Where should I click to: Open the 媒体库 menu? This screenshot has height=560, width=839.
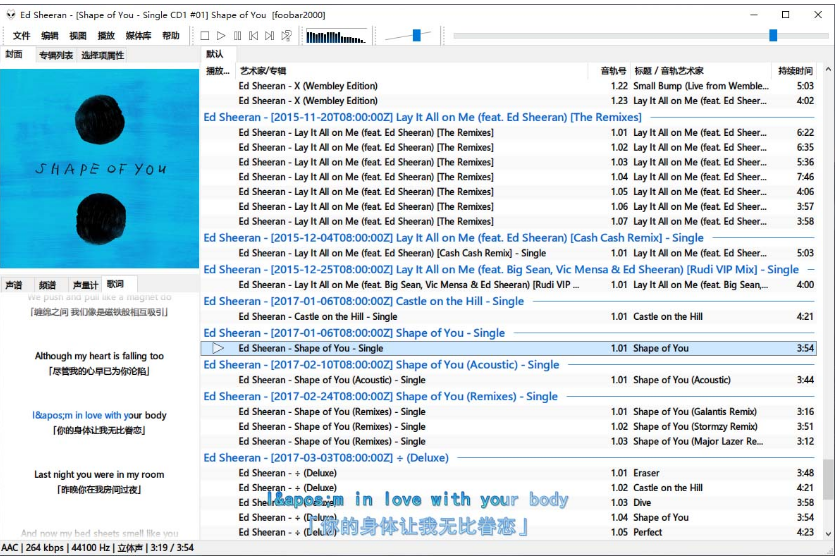[138, 36]
